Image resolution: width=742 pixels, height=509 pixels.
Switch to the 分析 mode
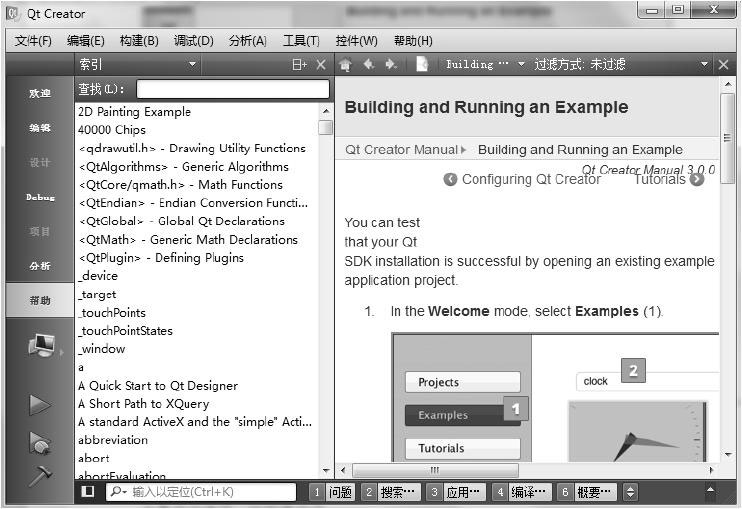[40, 266]
